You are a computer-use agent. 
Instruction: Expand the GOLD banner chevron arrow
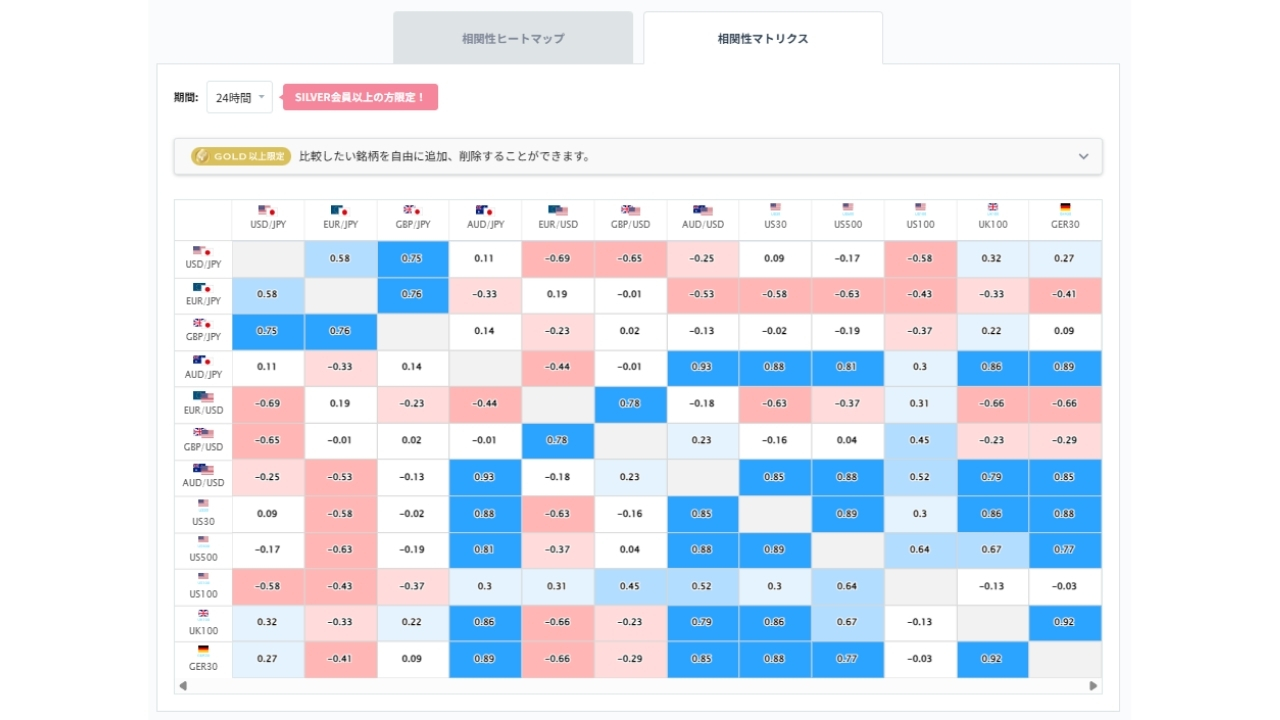(x=1083, y=157)
